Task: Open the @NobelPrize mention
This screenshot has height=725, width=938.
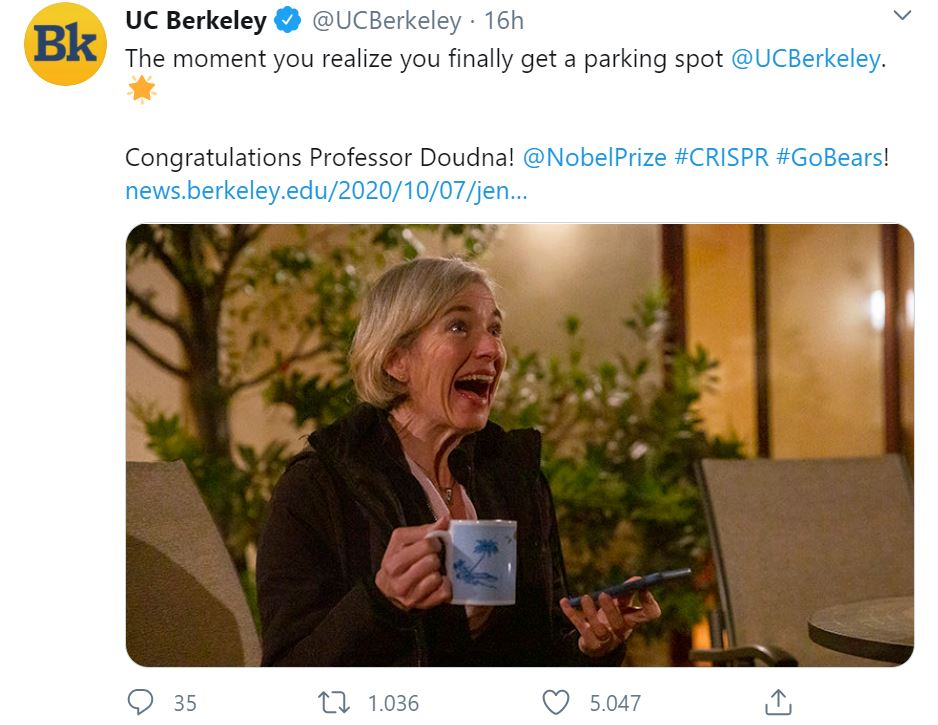Action: (594, 157)
